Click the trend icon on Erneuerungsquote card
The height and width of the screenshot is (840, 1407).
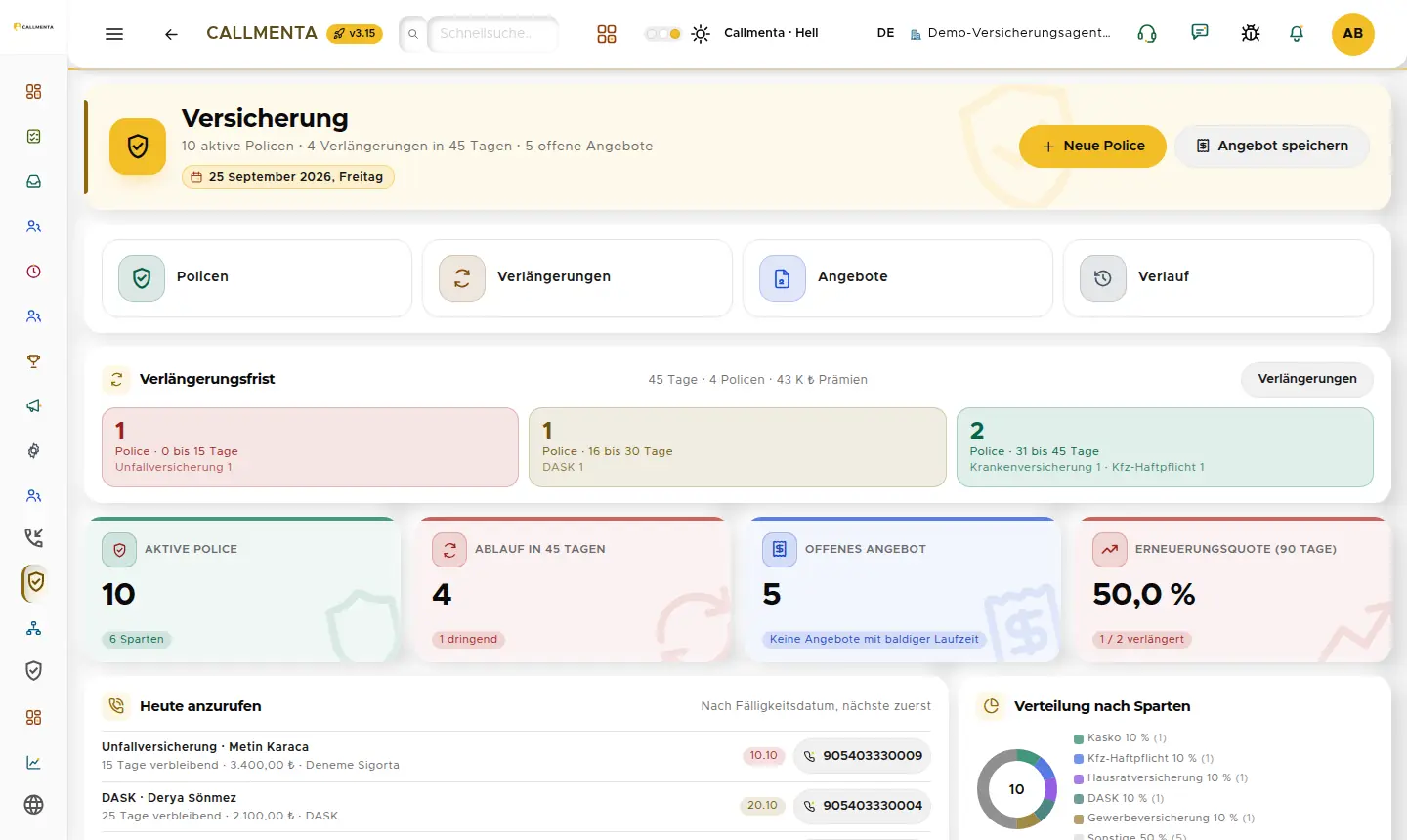[1110, 550]
